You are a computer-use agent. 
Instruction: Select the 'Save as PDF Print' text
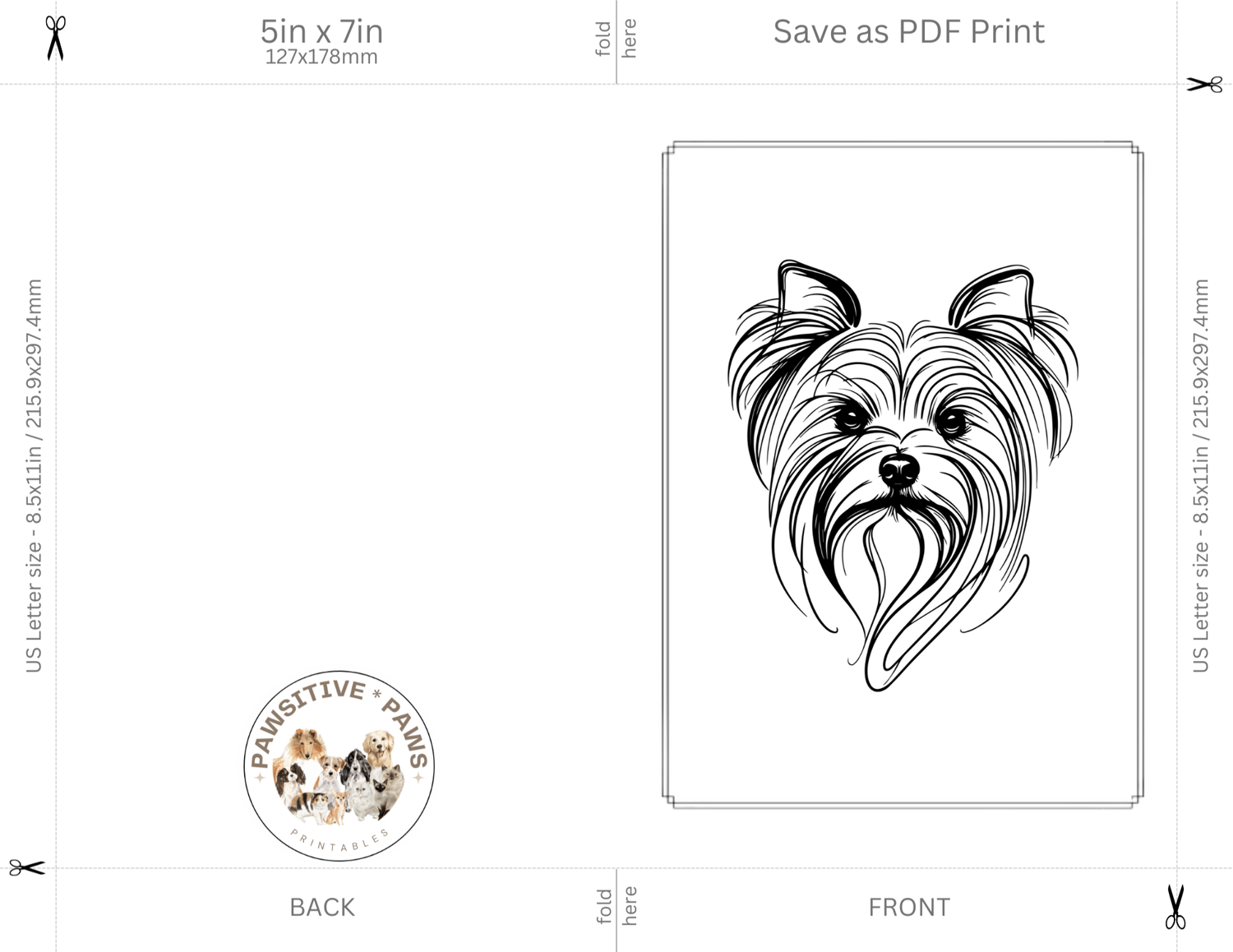tap(908, 31)
